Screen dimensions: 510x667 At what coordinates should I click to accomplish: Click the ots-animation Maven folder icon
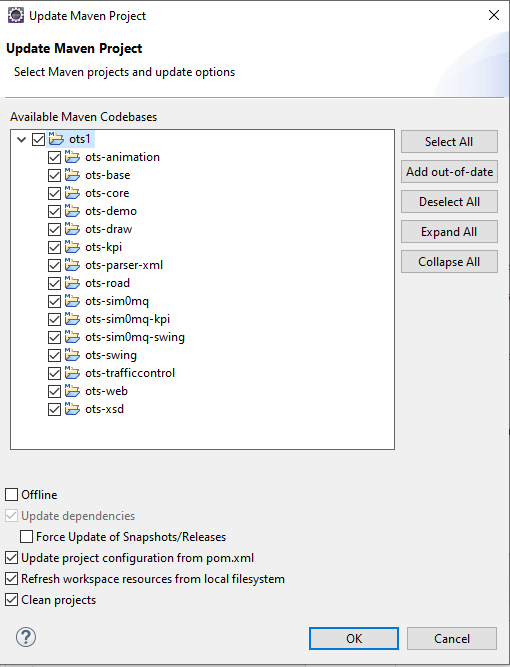[72, 157]
